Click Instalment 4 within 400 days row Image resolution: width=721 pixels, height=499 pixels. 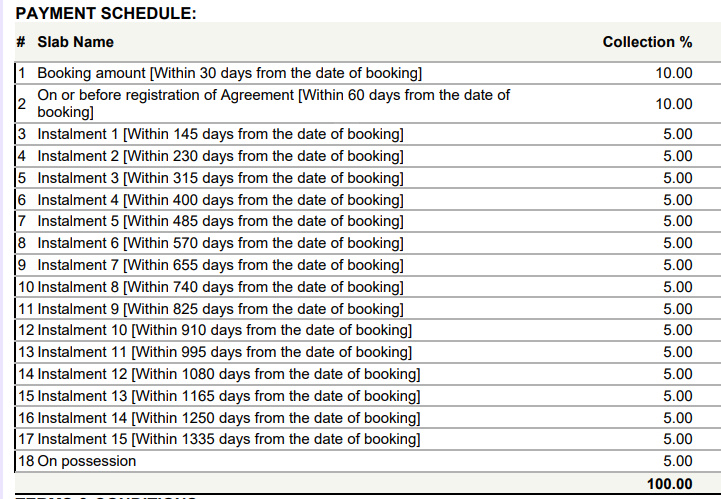(220, 200)
